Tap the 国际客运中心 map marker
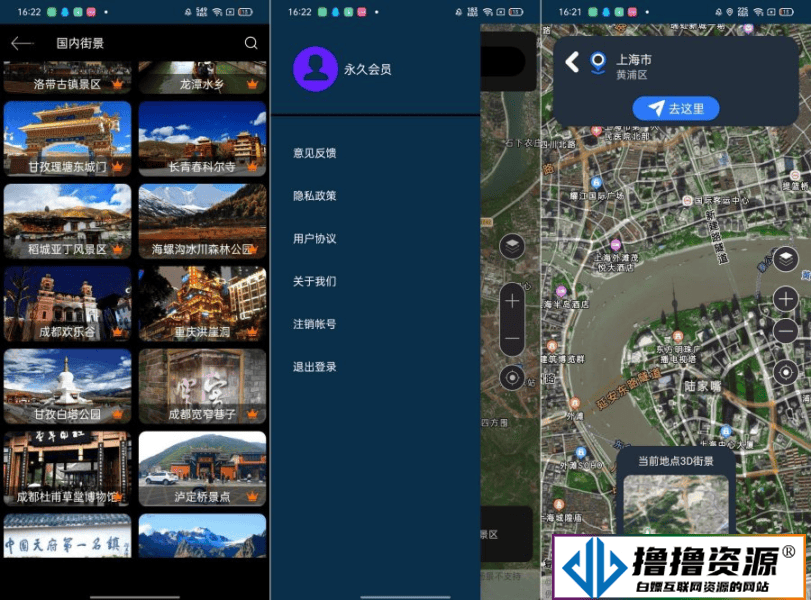Viewport: 811px width, 600px height. pyautogui.click(x=687, y=201)
